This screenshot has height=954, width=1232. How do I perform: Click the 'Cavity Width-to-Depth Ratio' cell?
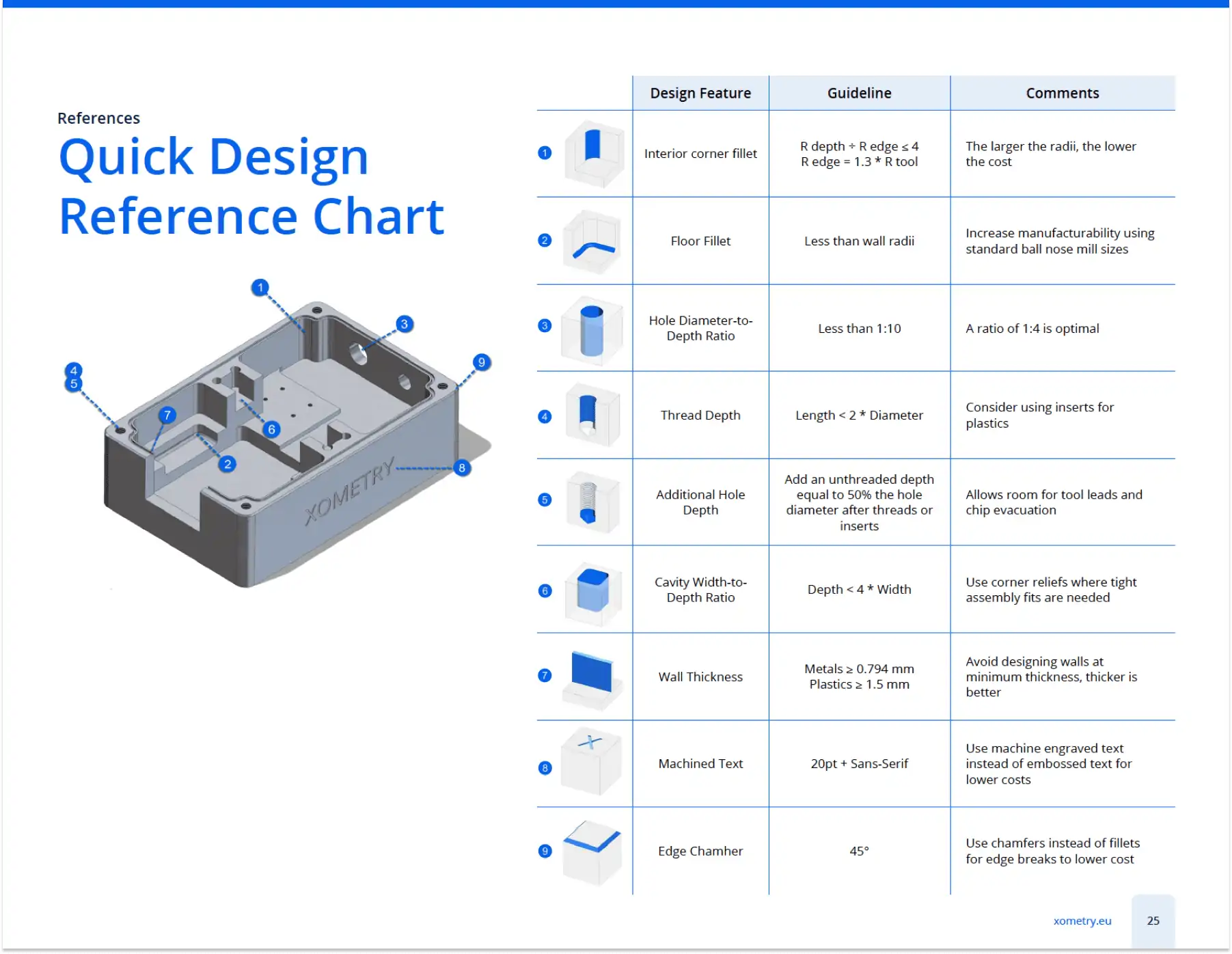[700, 590]
